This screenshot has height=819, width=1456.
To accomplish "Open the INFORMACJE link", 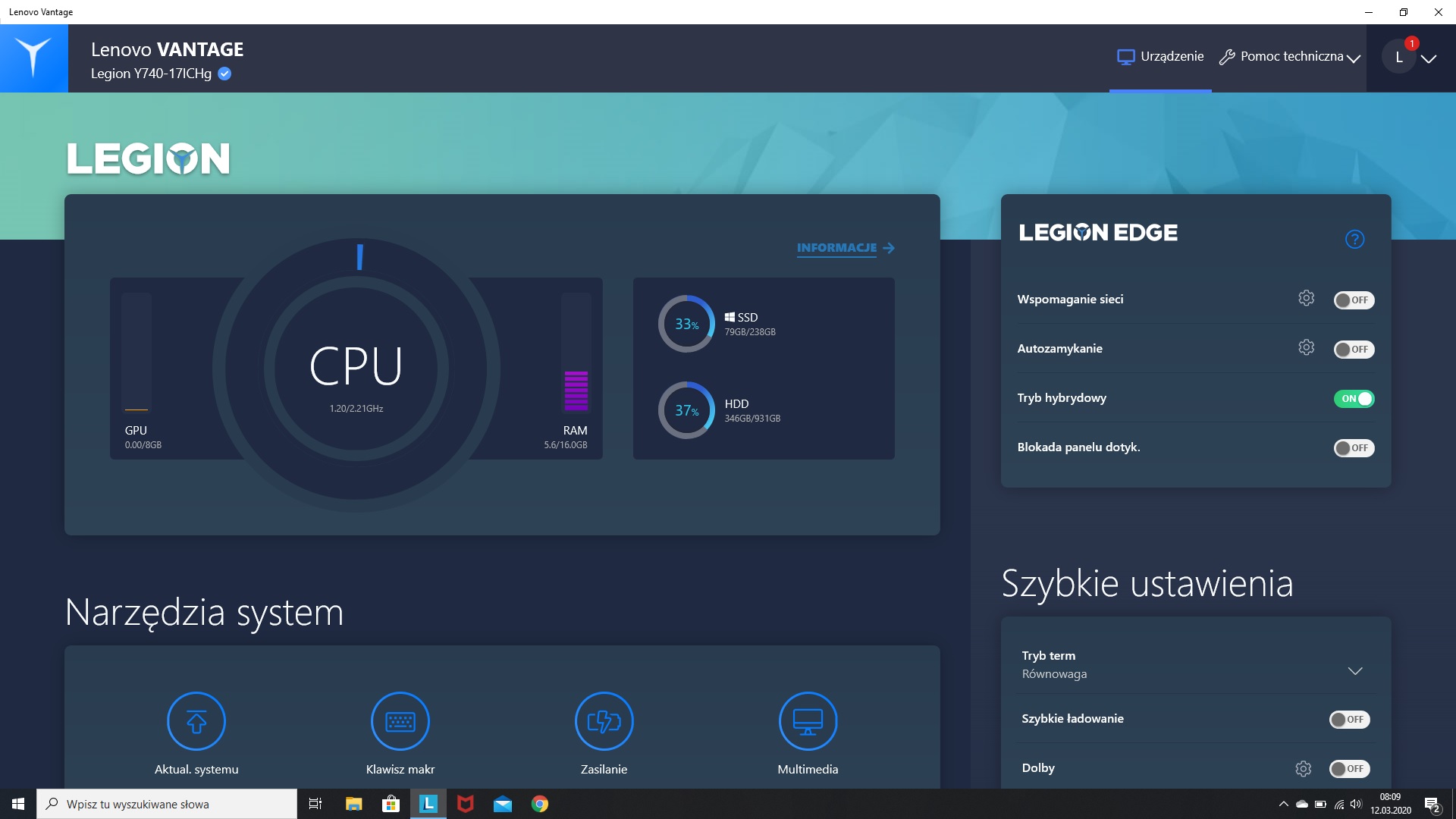I will pyautogui.click(x=836, y=247).
